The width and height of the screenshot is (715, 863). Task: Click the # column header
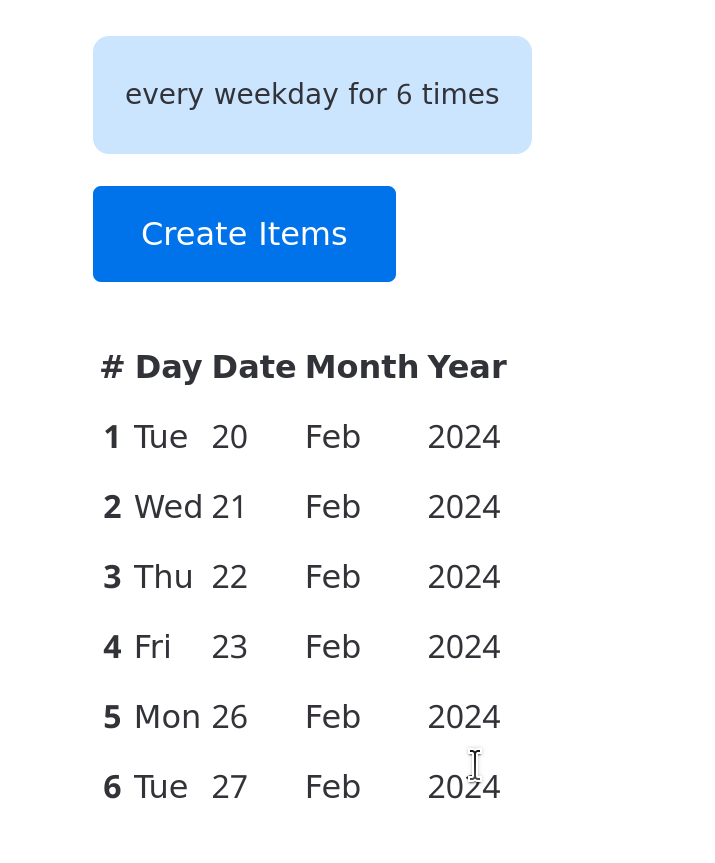[112, 368]
